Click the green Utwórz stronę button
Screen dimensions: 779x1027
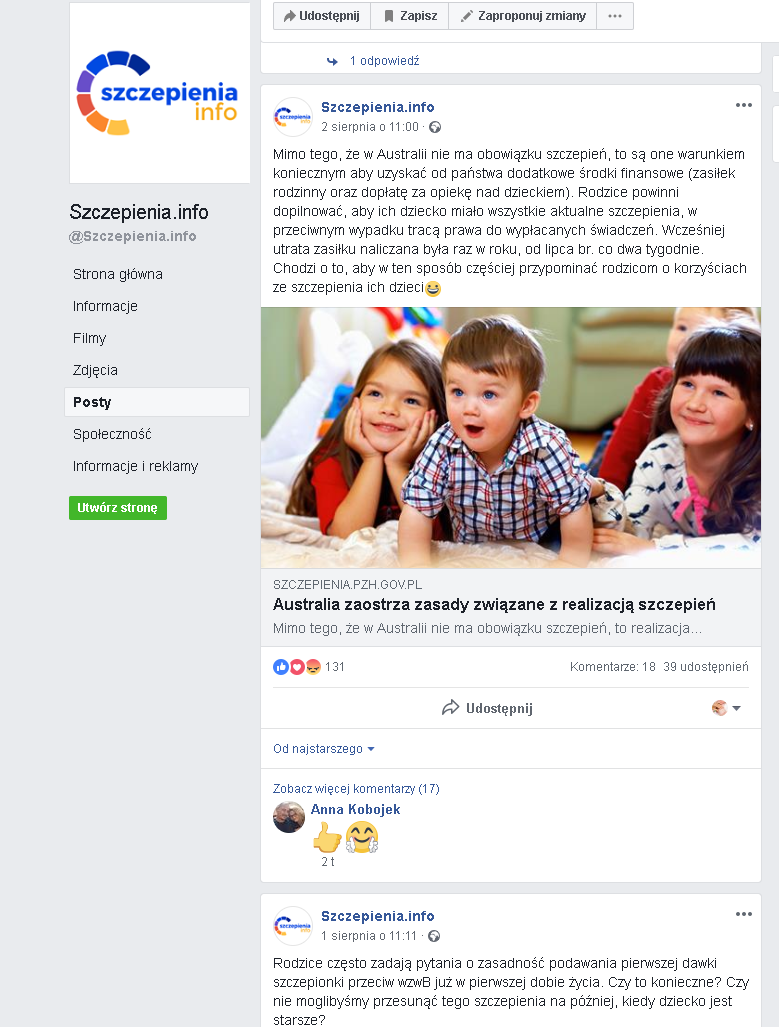click(x=118, y=508)
